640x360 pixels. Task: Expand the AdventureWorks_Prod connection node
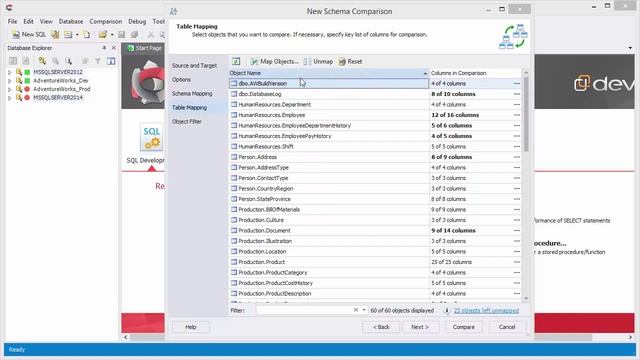coord(9,89)
